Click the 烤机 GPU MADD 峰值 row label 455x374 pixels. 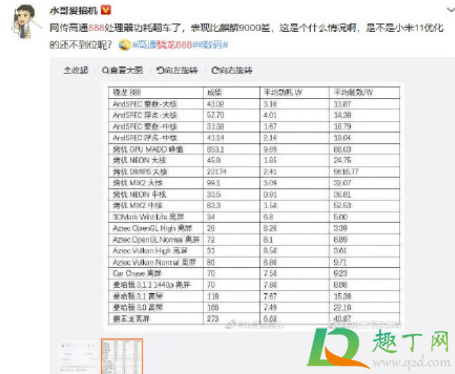point(148,149)
